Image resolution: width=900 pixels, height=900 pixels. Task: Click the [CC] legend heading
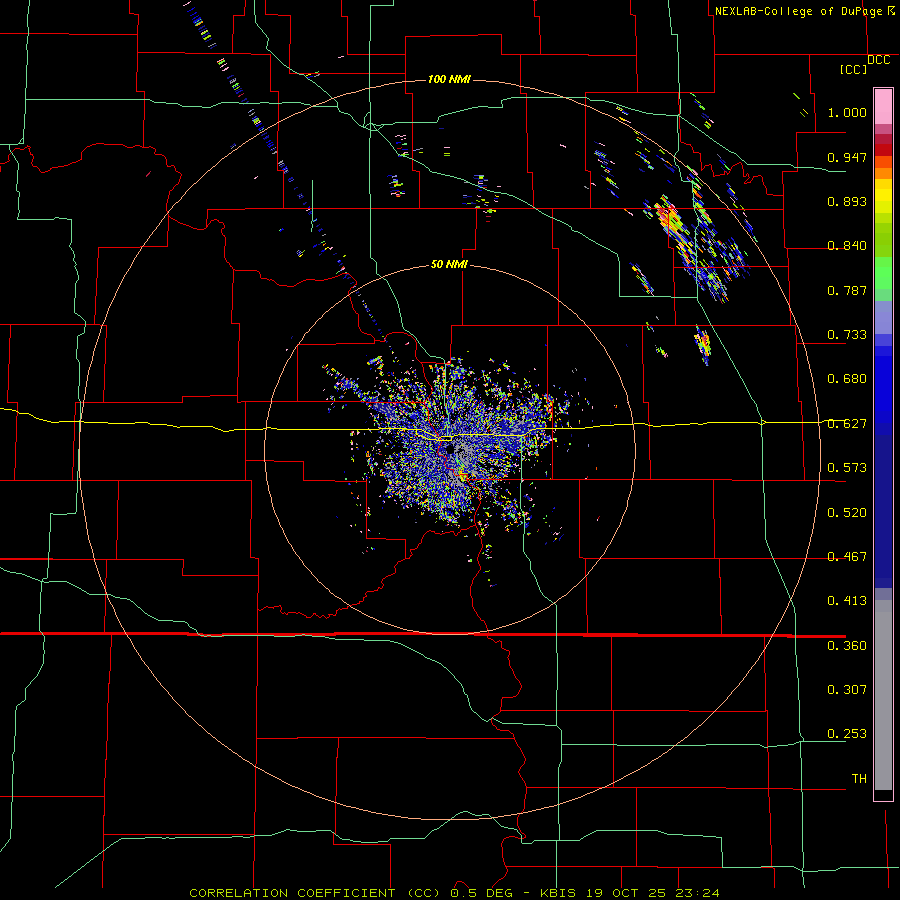coord(853,69)
